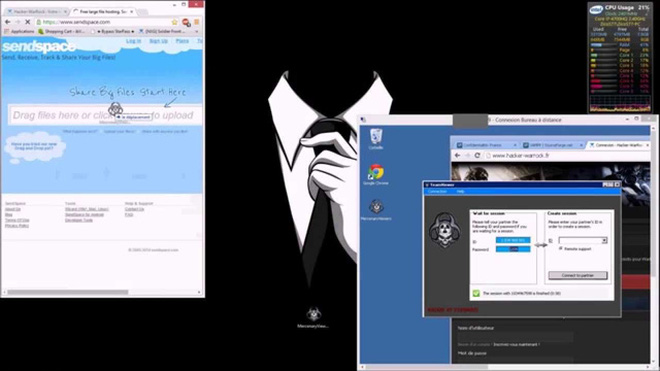Expand the bookmarks bar overflow chevron
This screenshot has height=371, width=660.
pyautogui.click(x=197, y=32)
